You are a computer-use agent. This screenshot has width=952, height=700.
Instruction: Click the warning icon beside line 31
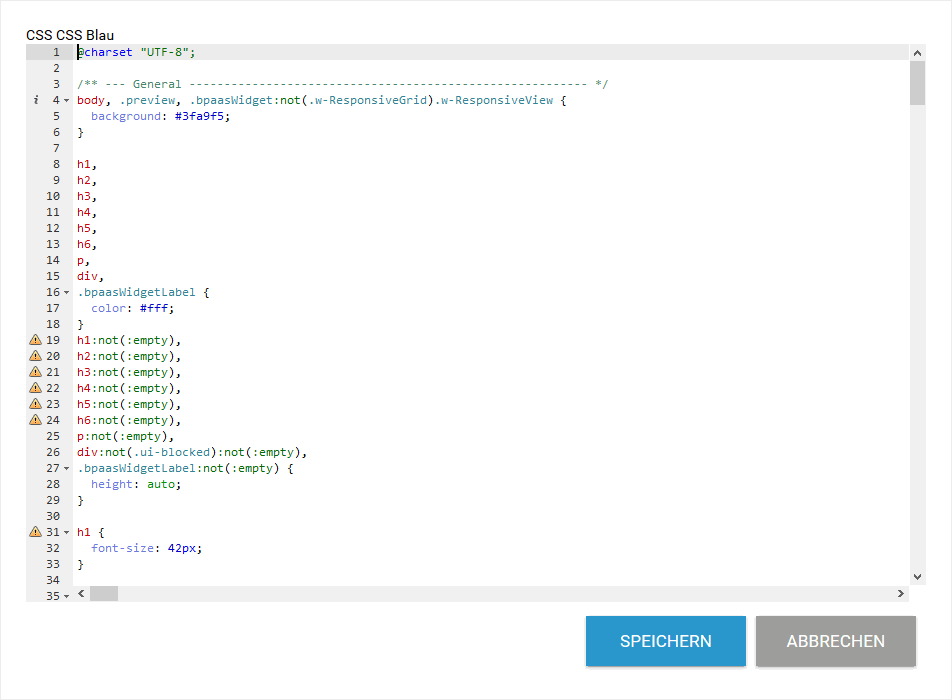pos(36,532)
